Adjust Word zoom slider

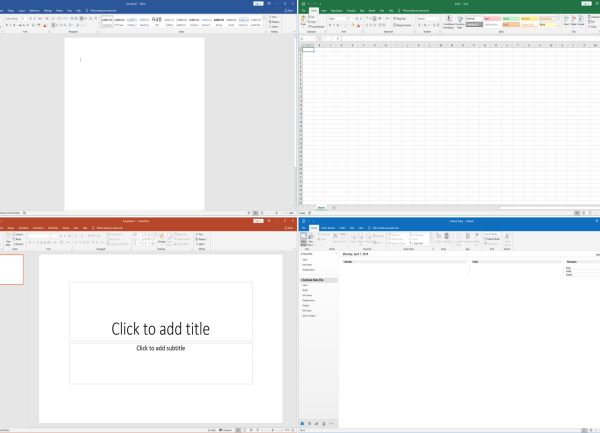[x=276, y=213]
